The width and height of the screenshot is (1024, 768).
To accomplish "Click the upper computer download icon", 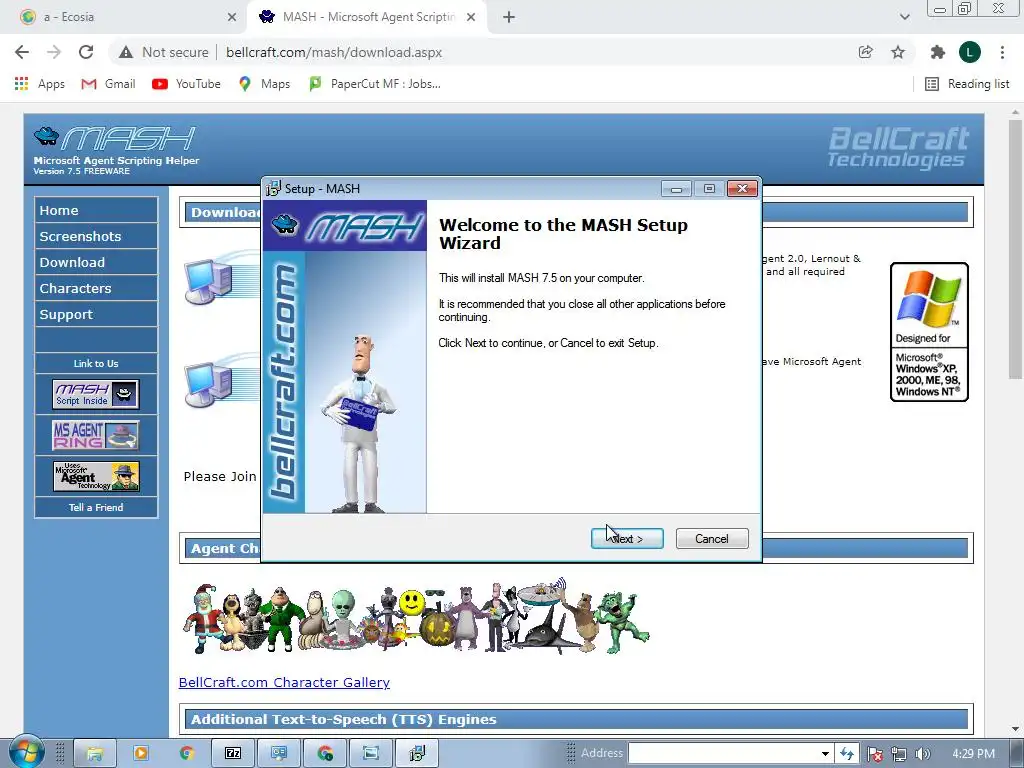I will pos(209,281).
